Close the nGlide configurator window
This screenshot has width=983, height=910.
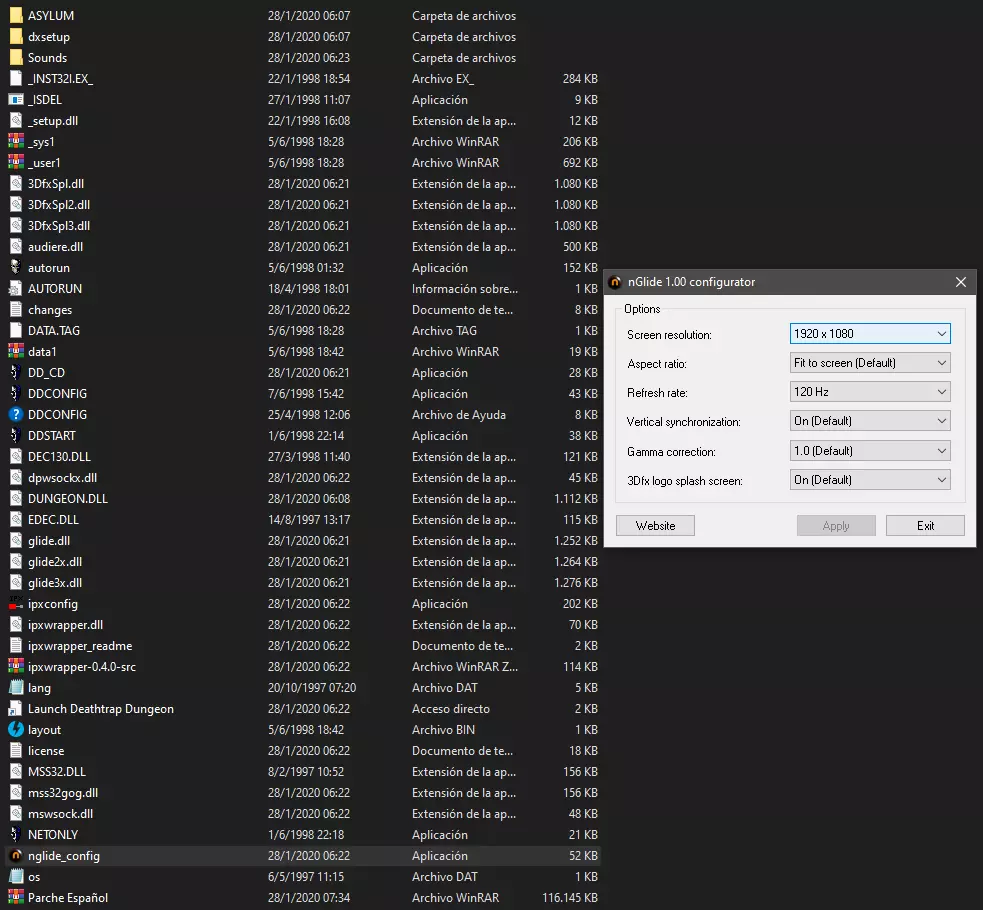coord(960,282)
